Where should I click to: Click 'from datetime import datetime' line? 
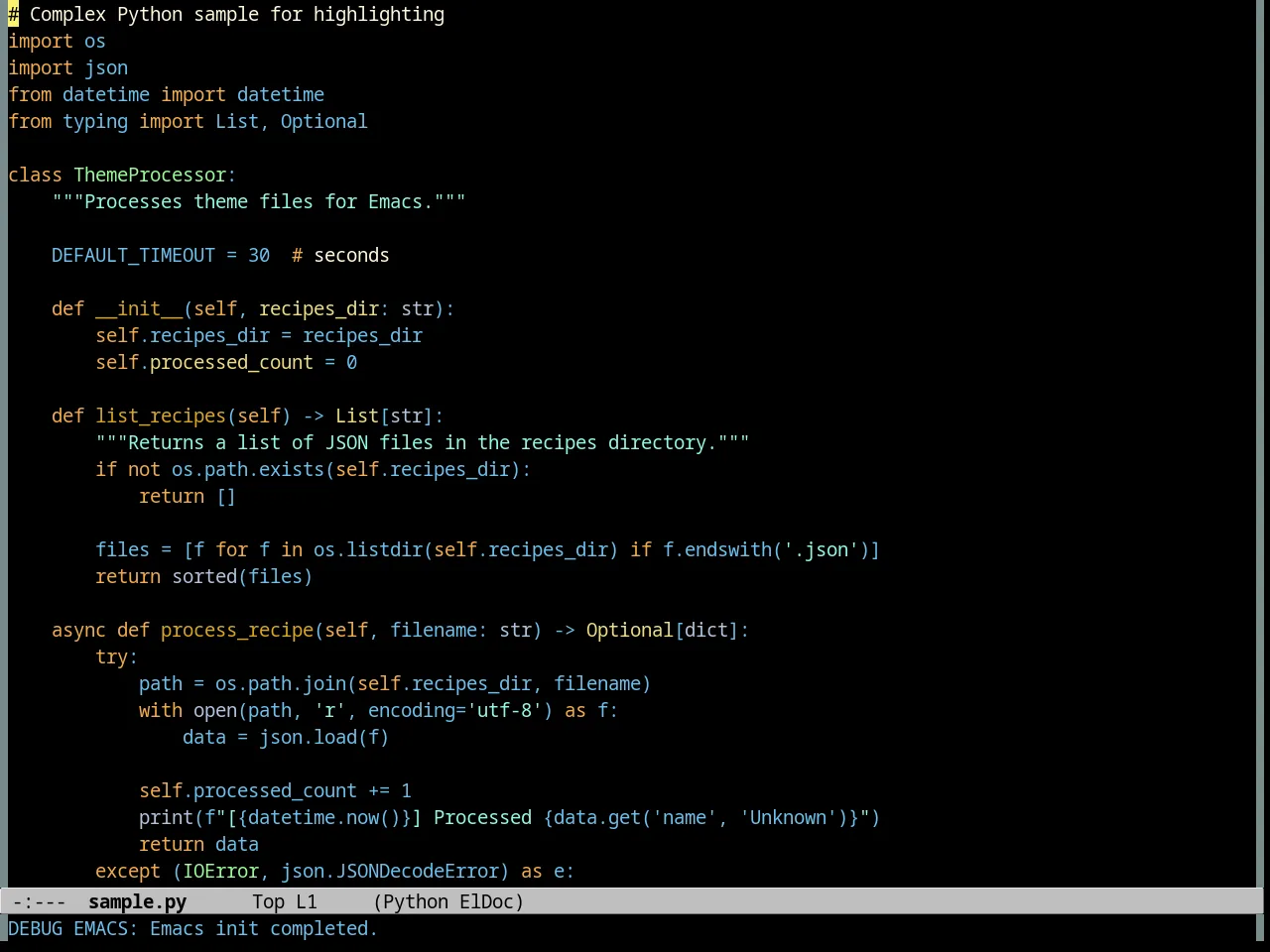tap(166, 94)
